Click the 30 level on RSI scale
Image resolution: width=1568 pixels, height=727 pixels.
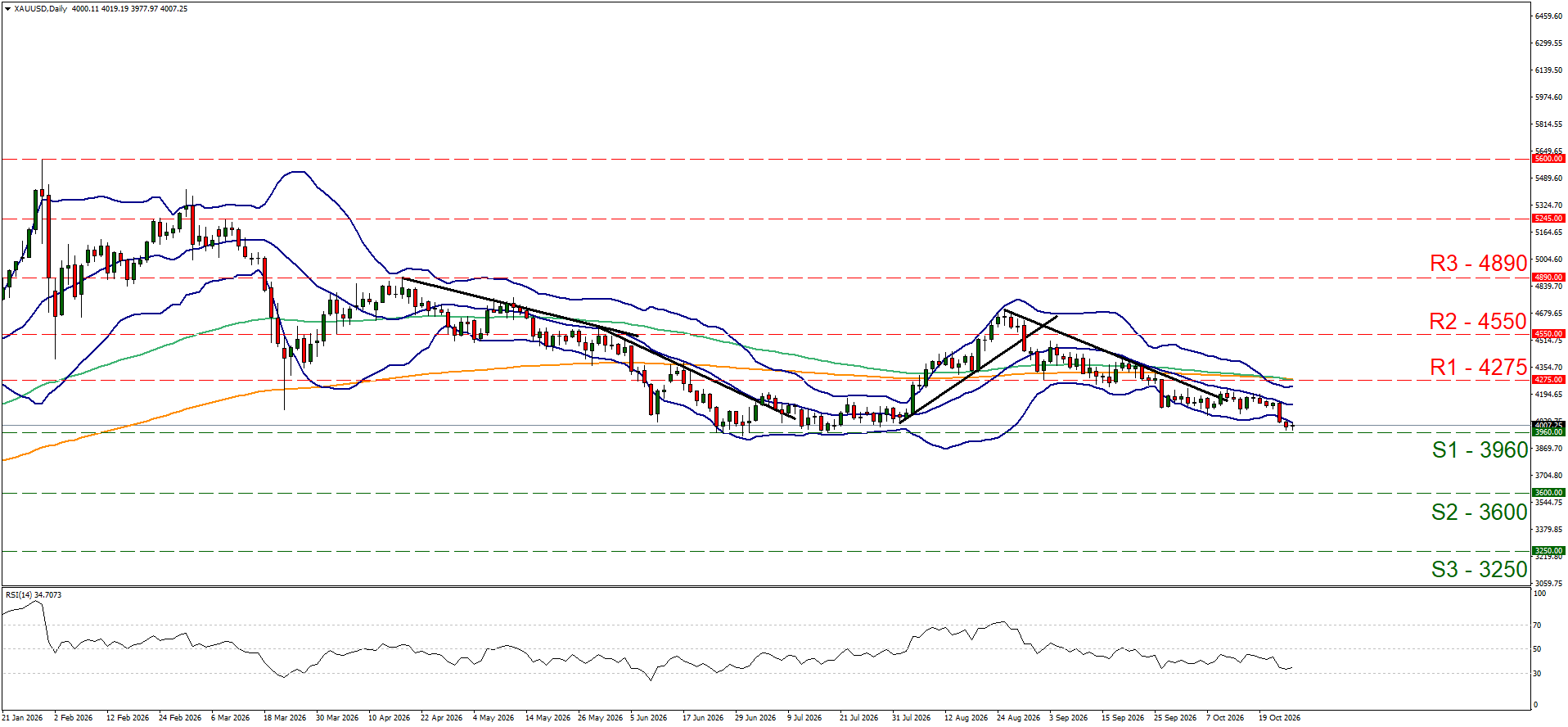(1537, 674)
